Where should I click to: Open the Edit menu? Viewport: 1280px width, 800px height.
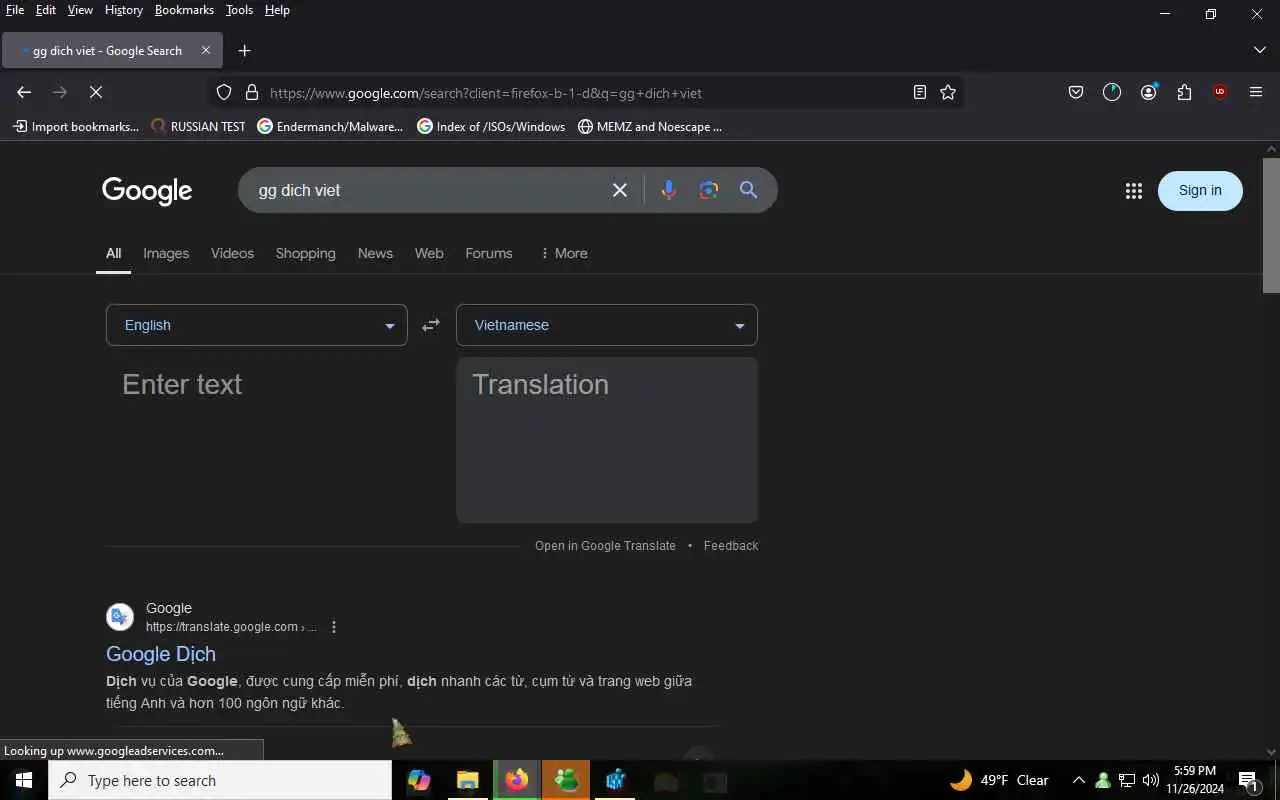pos(46,10)
